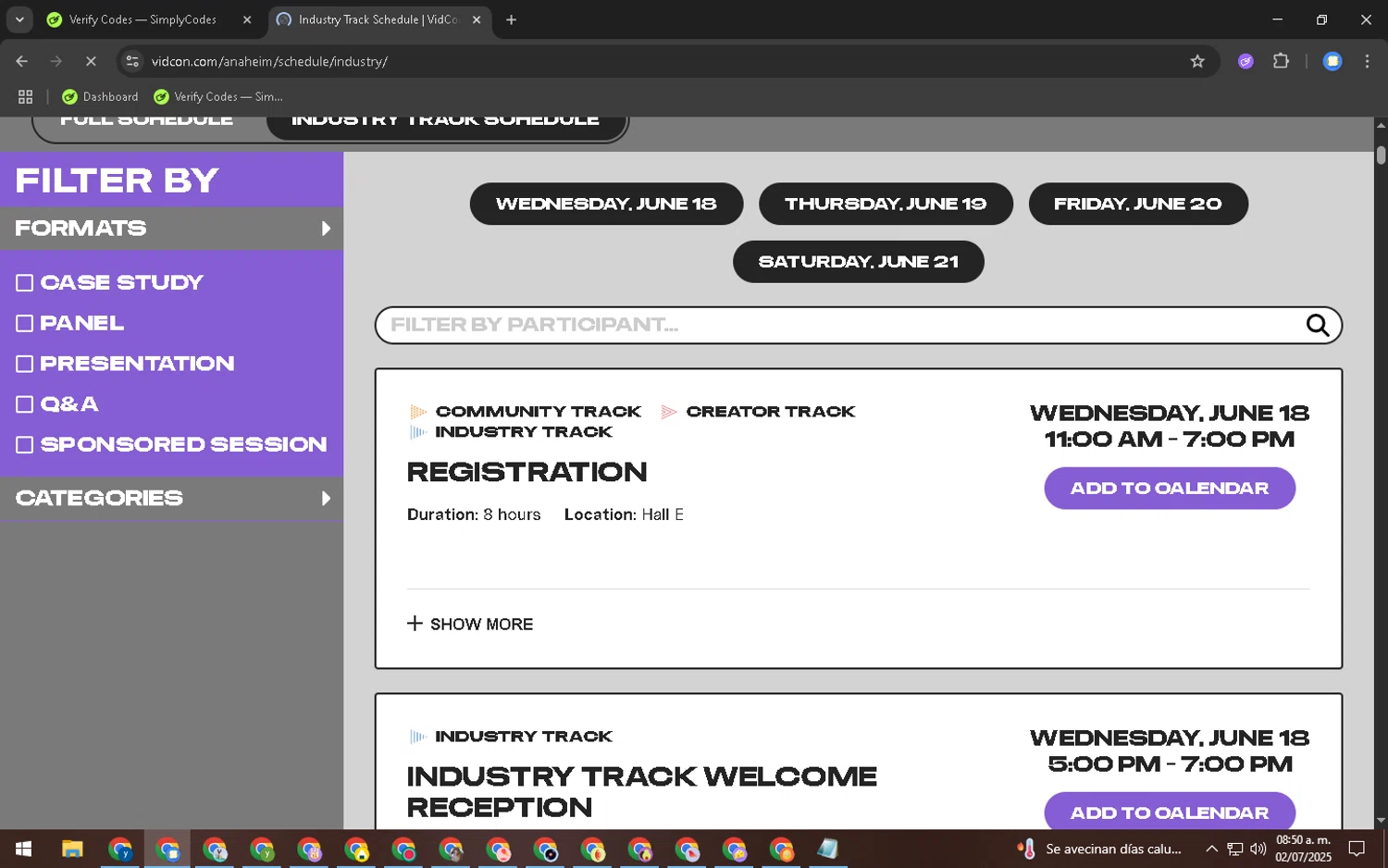
Task: Open the Chrome three-dot menu
Action: pyautogui.click(x=1367, y=61)
